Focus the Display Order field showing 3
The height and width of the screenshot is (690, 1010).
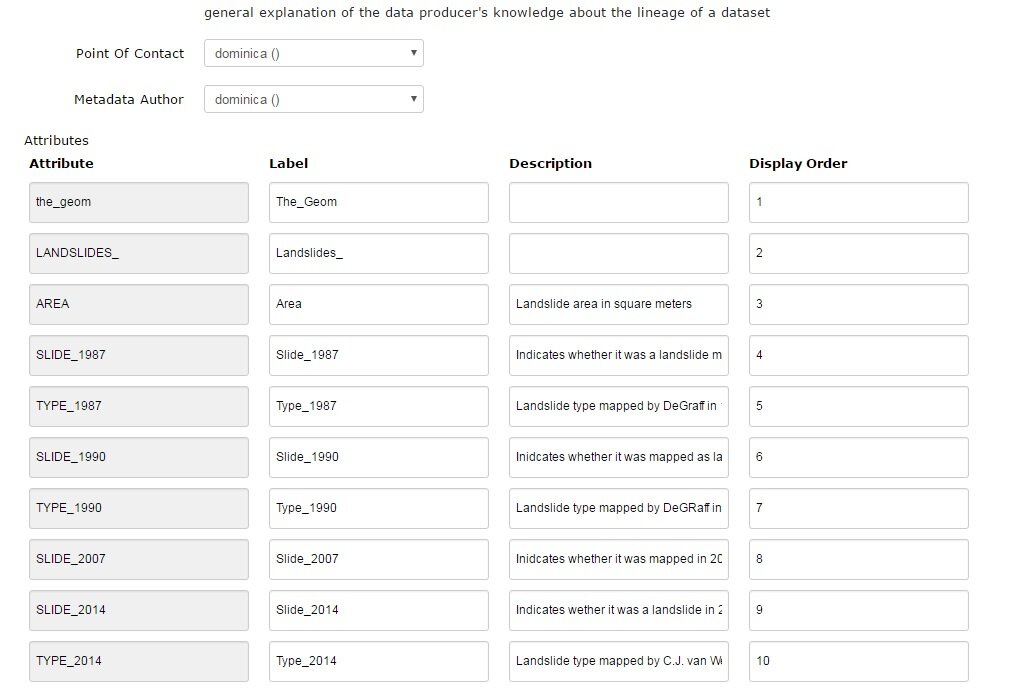click(858, 304)
